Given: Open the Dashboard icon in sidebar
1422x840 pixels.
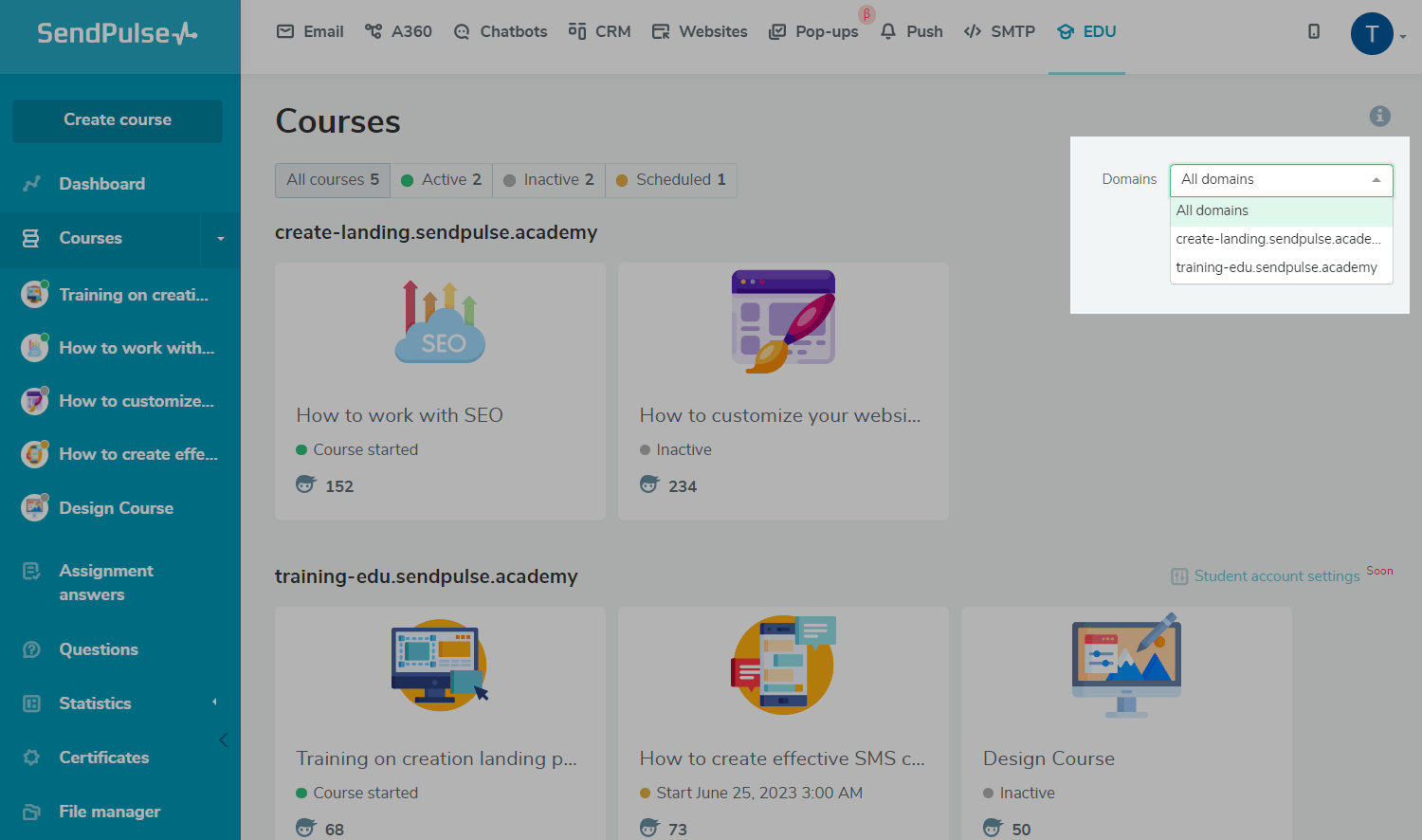Looking at the screenshot, I should tap(31, 184).
